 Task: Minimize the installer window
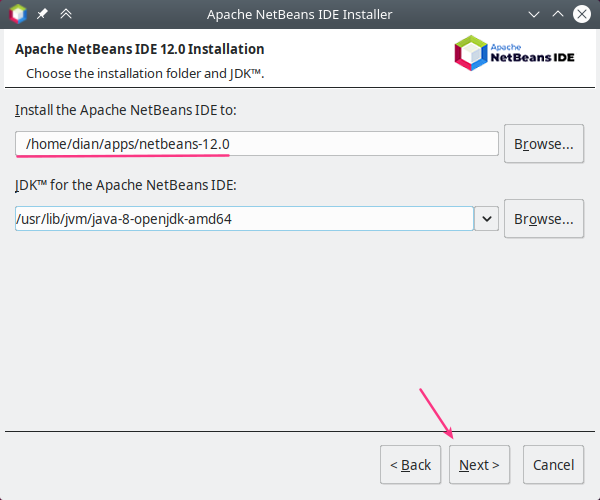pos(534,15)
